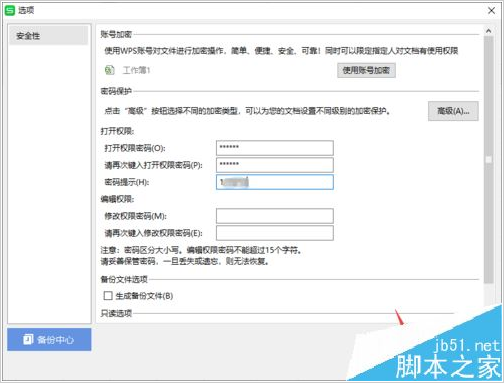Viewport: 504px width, 383px height.
Task: Click the 使用账号加密 button
Action: pos(366,70)
